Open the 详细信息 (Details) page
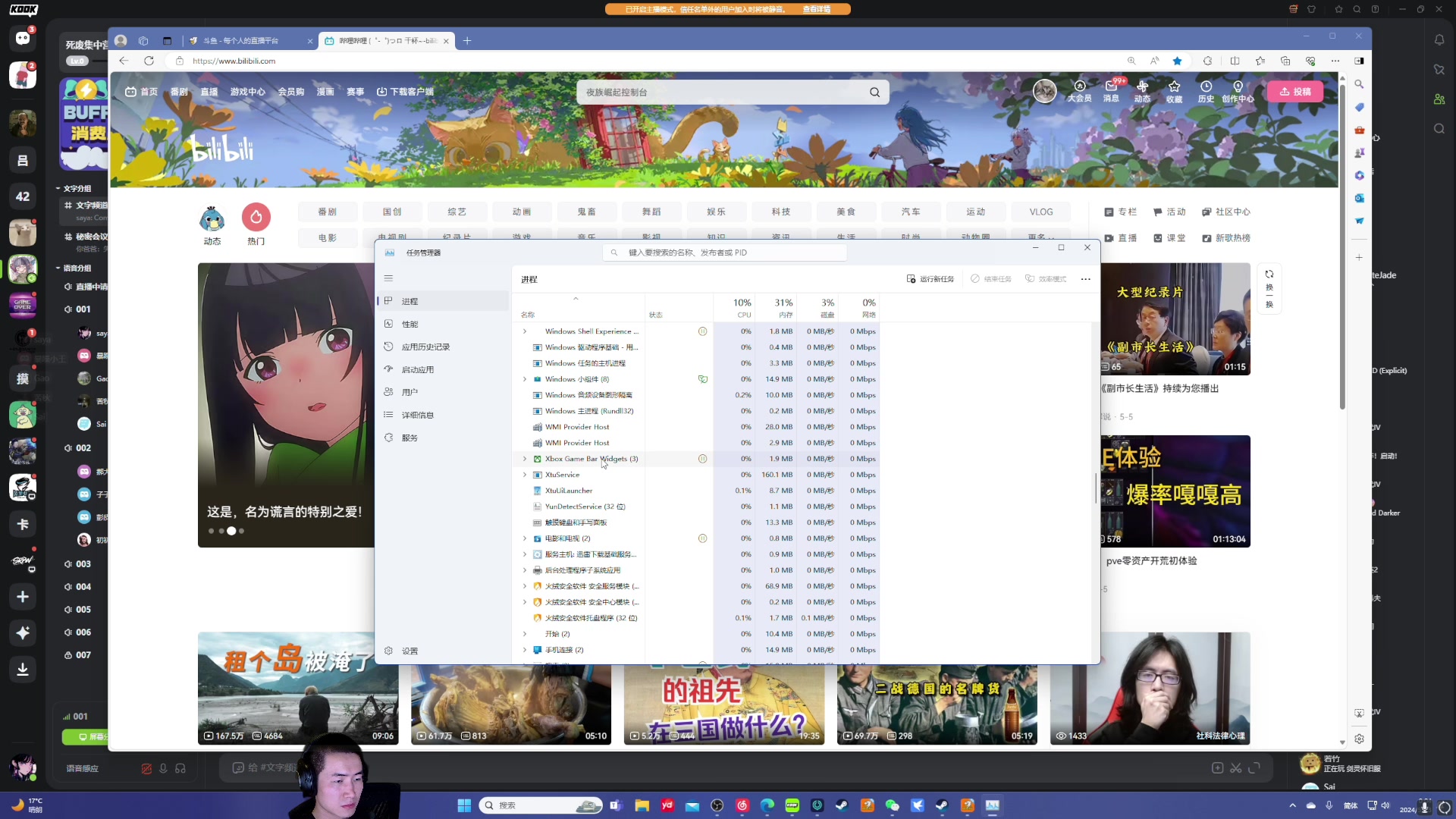 click(444, 415)
